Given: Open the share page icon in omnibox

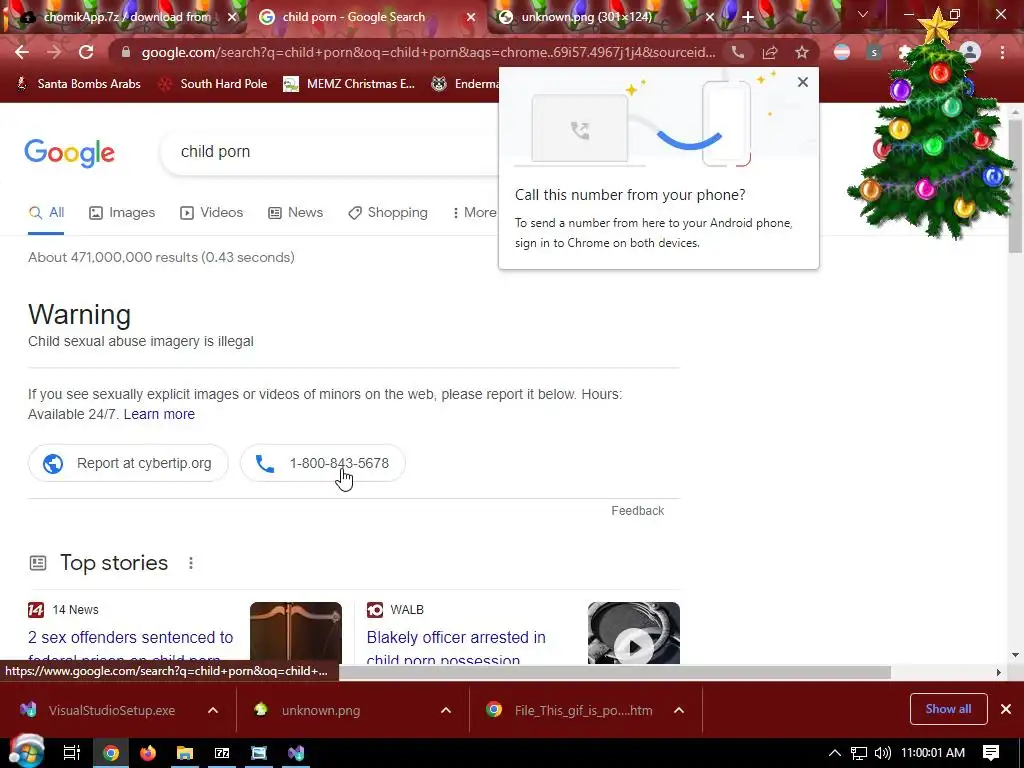Looking at the screenshot, I should [770, 52].
